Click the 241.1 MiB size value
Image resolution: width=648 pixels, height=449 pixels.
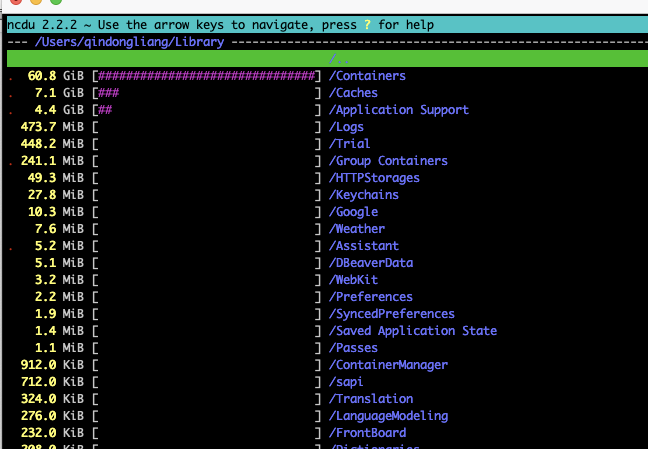tap(52, 161)
